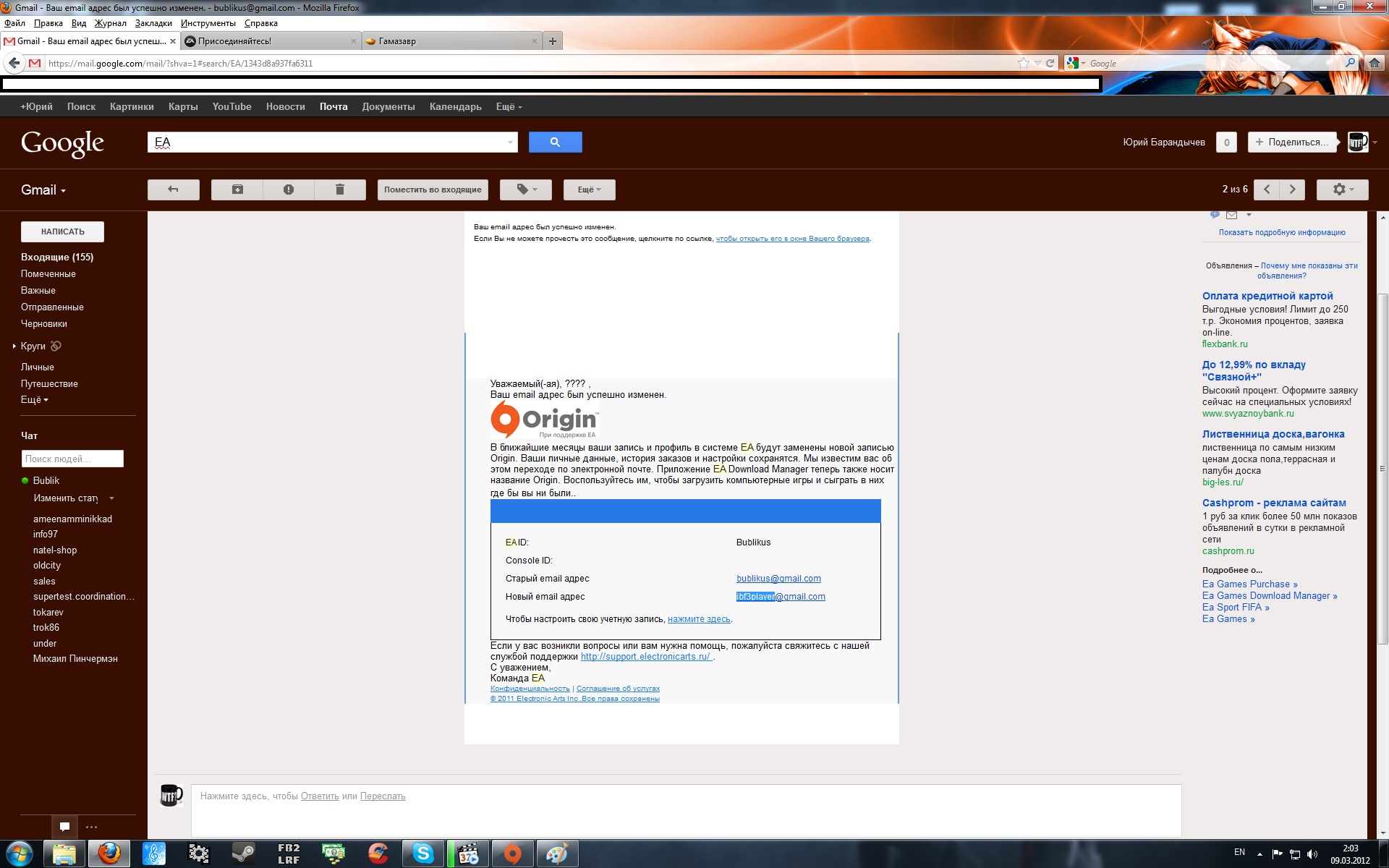Click the back arrow in Gmail toolbar

point(173,190)
